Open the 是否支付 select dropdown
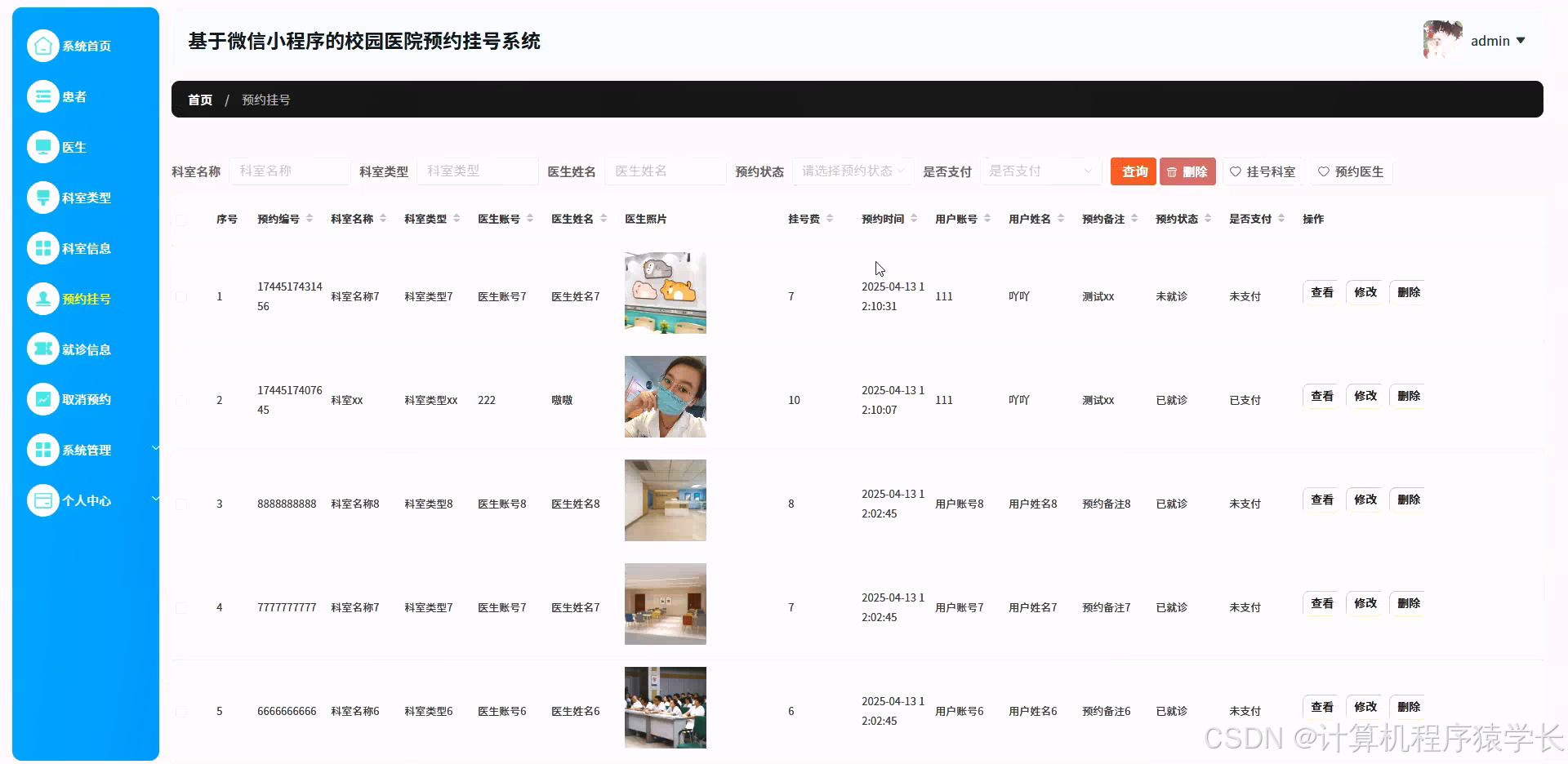Screen dimensions: 1568x764 [1040, 171]
